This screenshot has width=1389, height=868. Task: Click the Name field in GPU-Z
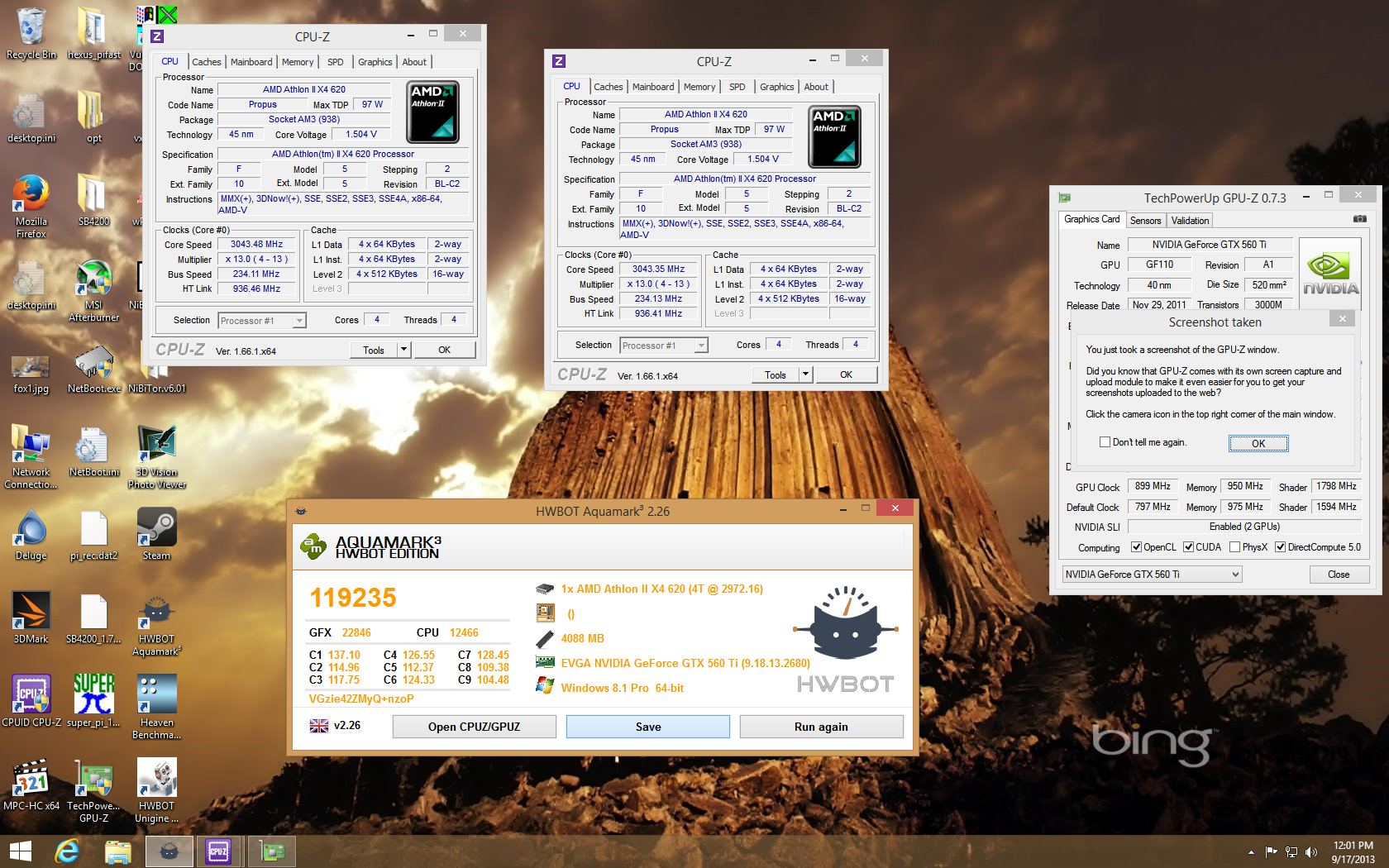click(1209, 245)
